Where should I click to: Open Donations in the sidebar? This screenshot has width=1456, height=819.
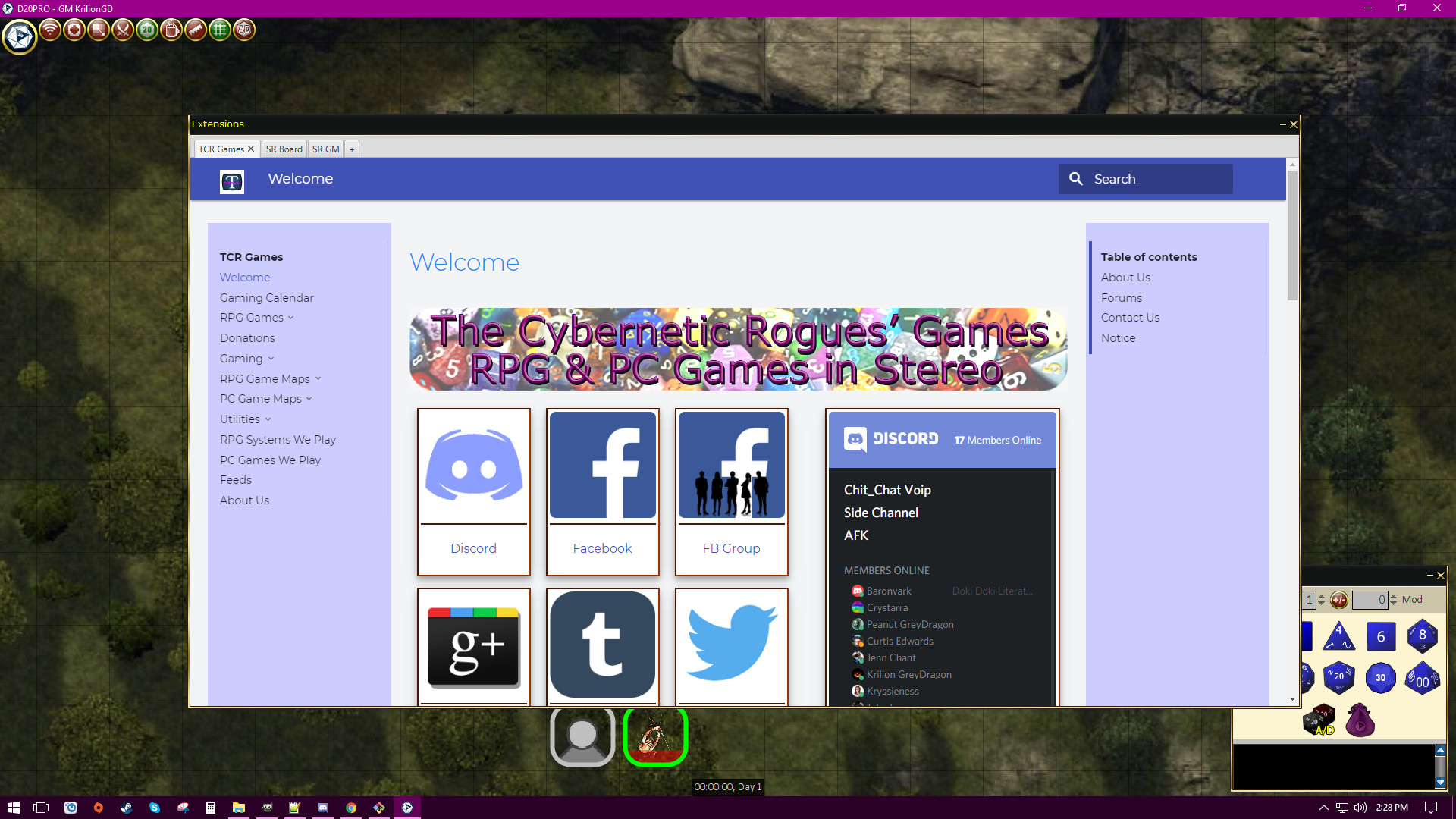tap(247, 338)
